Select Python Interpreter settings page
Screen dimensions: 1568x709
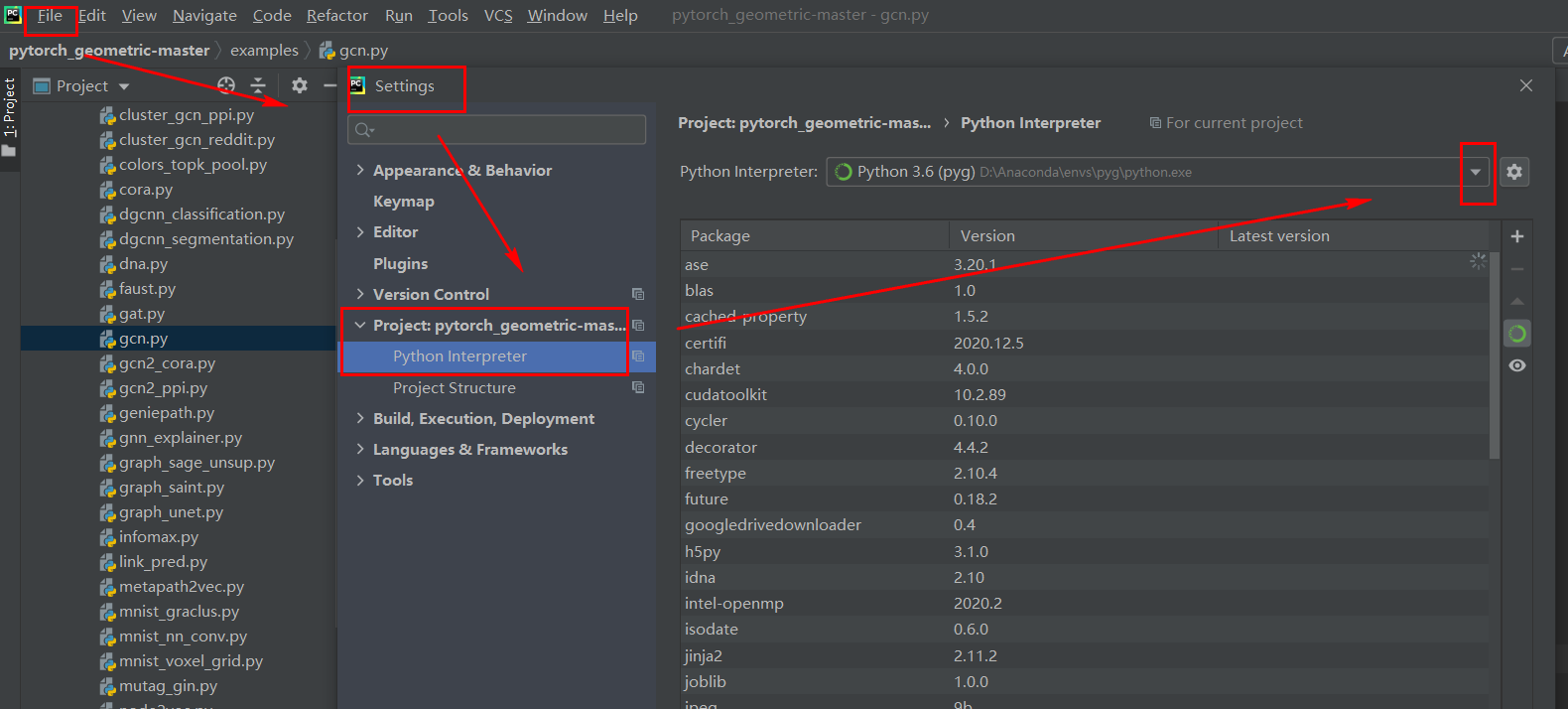(x=459, y=356)
